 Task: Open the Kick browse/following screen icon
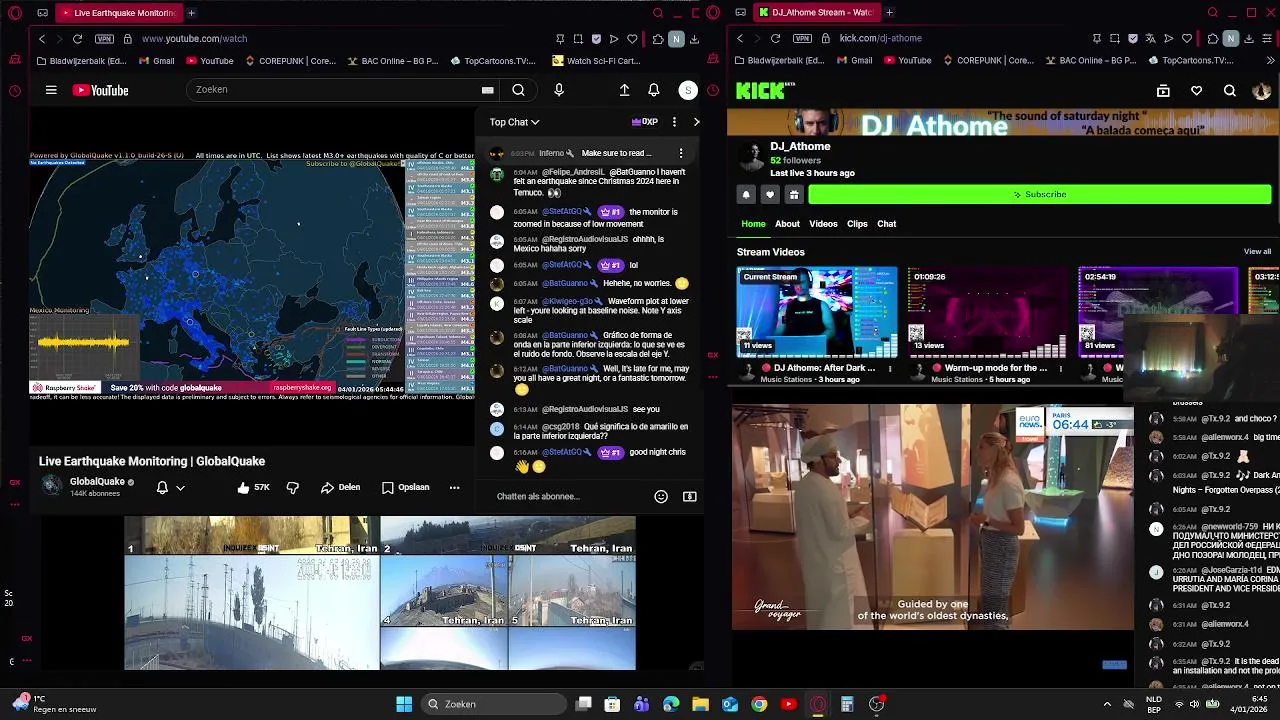1163,91
